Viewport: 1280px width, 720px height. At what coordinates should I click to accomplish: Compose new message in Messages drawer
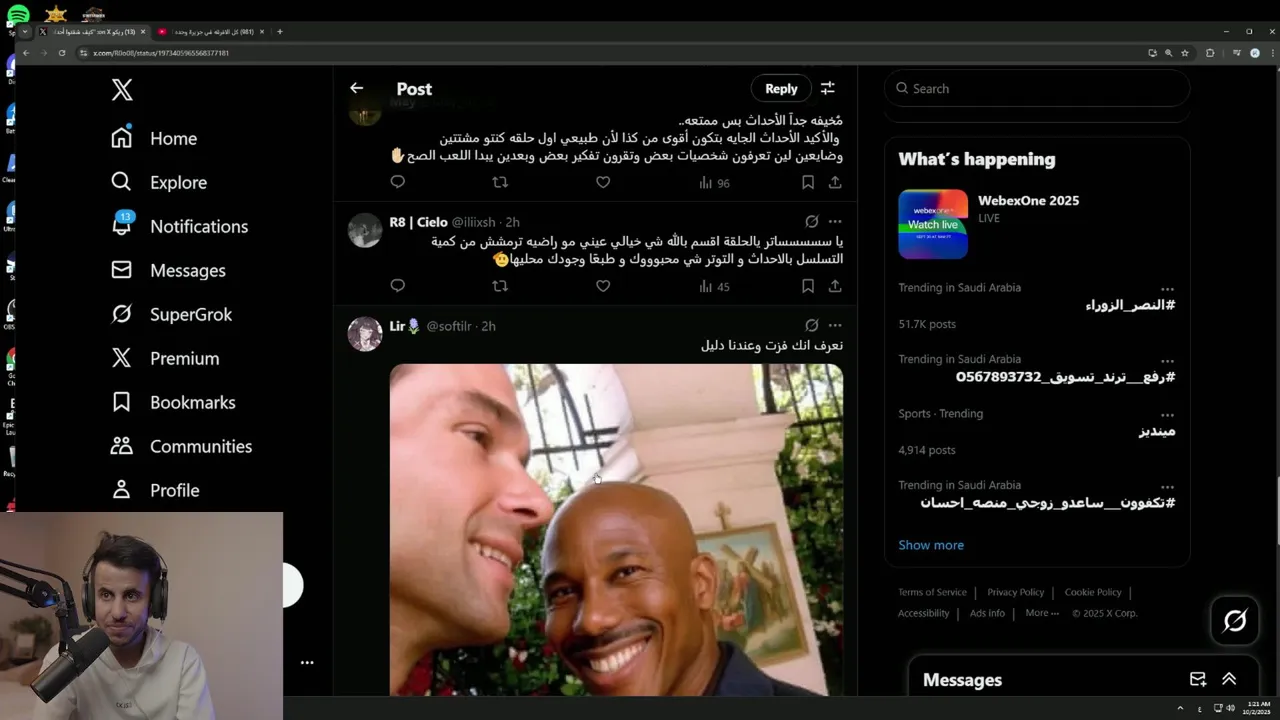click(x=1197, y=679)
